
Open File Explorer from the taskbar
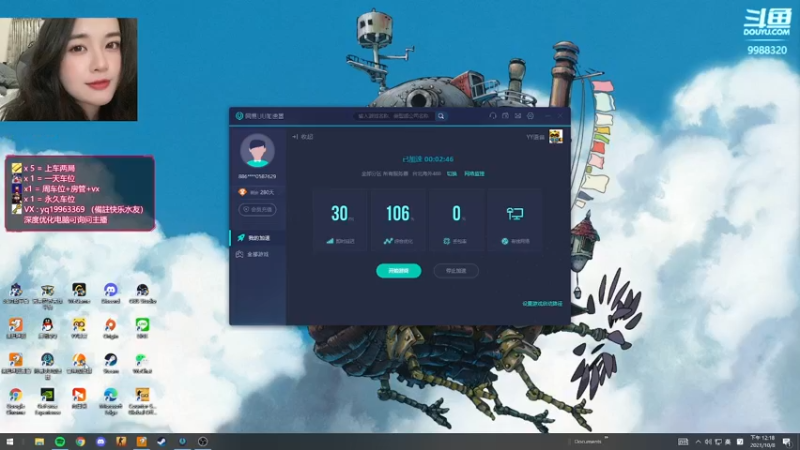click(x=39, y=441)
